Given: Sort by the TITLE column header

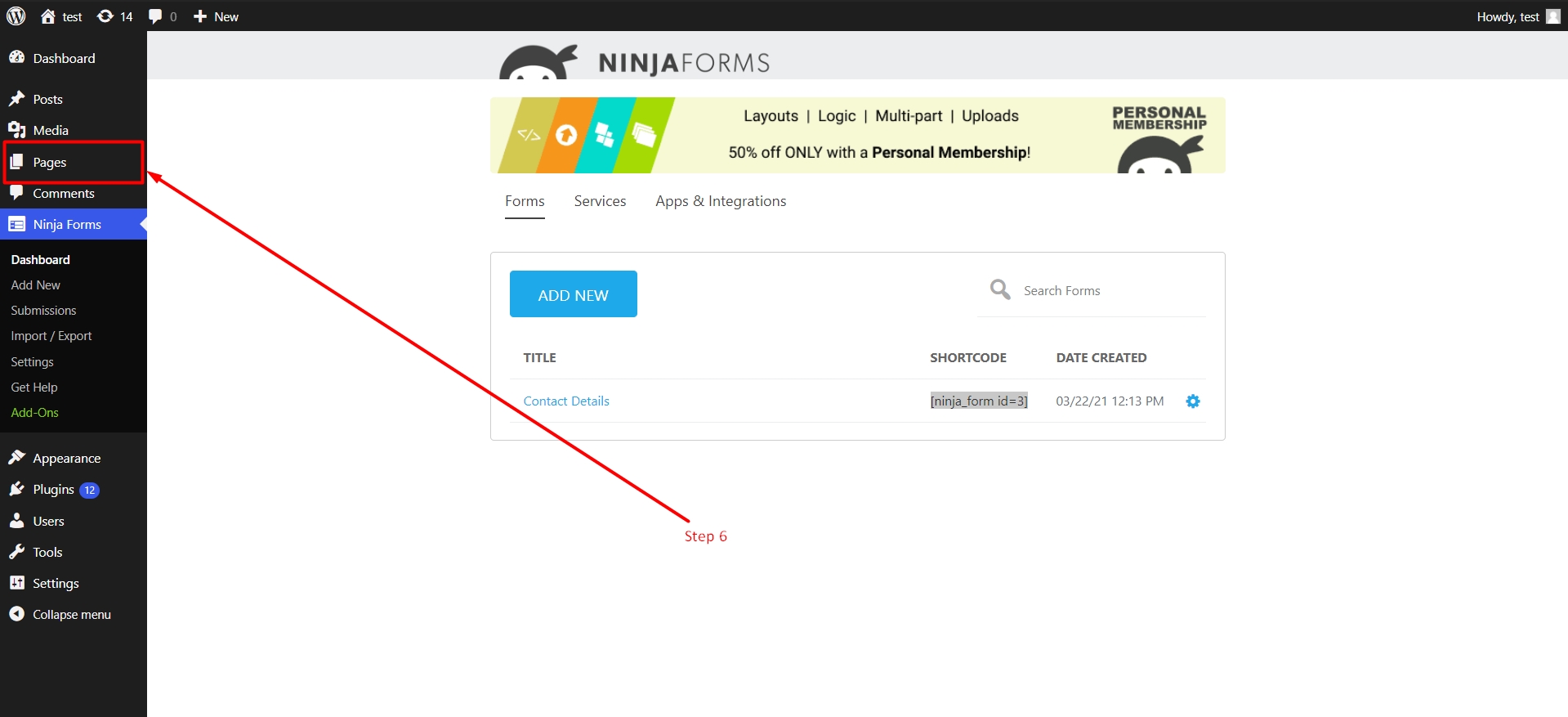Looking at the screenshot, I should (x=540, y=358).
